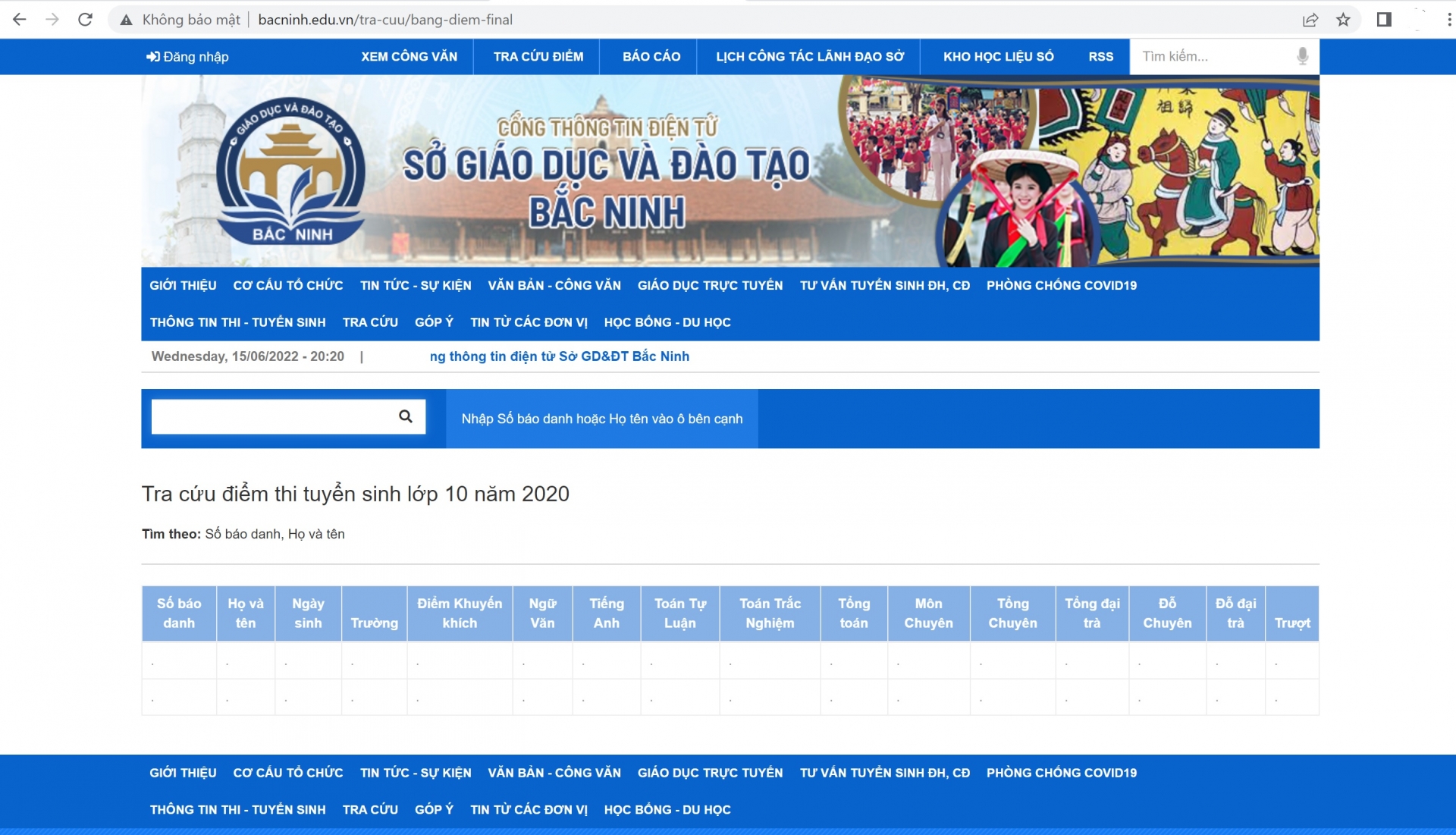1456x835 pixels.
Task: Open the share options icon
Action: click(1310, 19)
